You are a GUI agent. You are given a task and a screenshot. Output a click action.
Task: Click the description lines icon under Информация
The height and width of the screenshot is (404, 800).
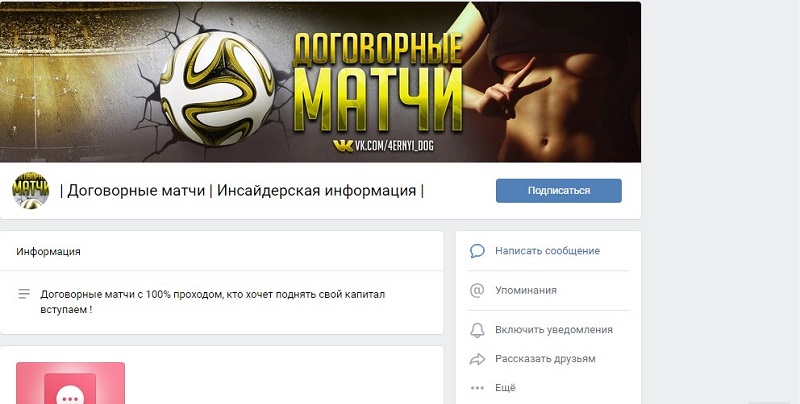coord(24,294)
